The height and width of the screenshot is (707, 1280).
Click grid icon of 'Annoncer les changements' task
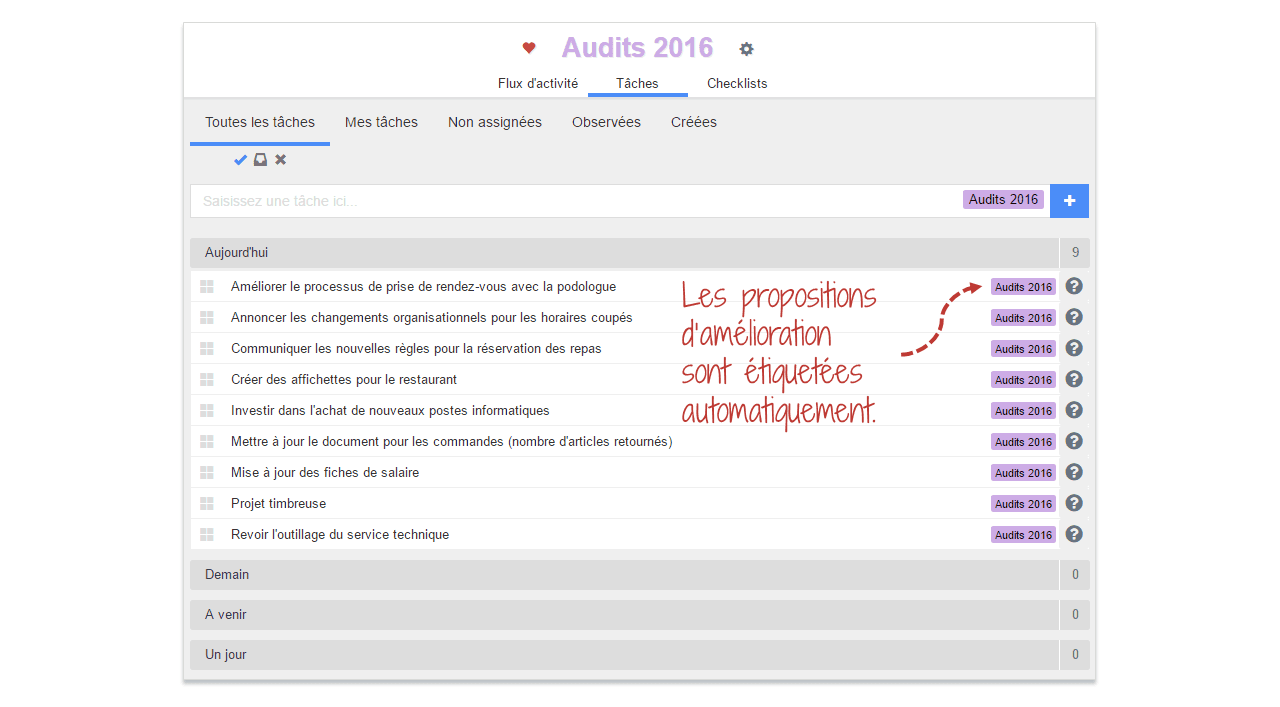[207, 318]
